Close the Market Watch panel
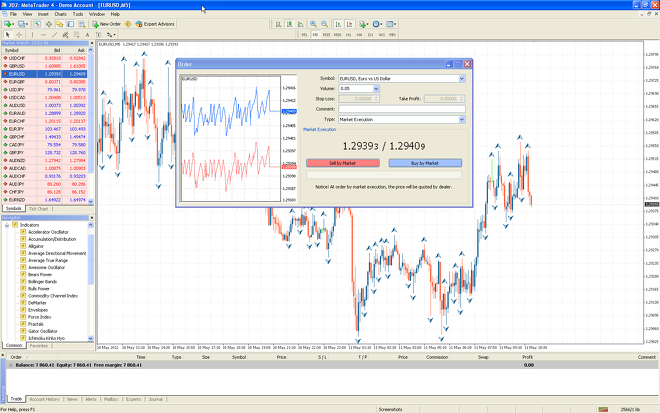 click(91, 43)
